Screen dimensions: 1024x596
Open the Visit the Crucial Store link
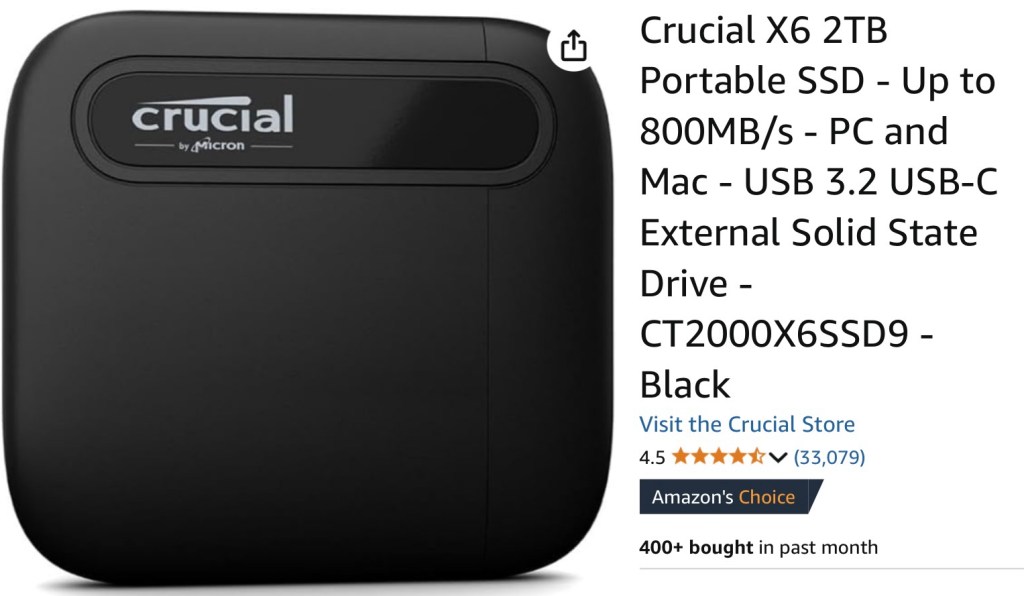tap(746, 424)
